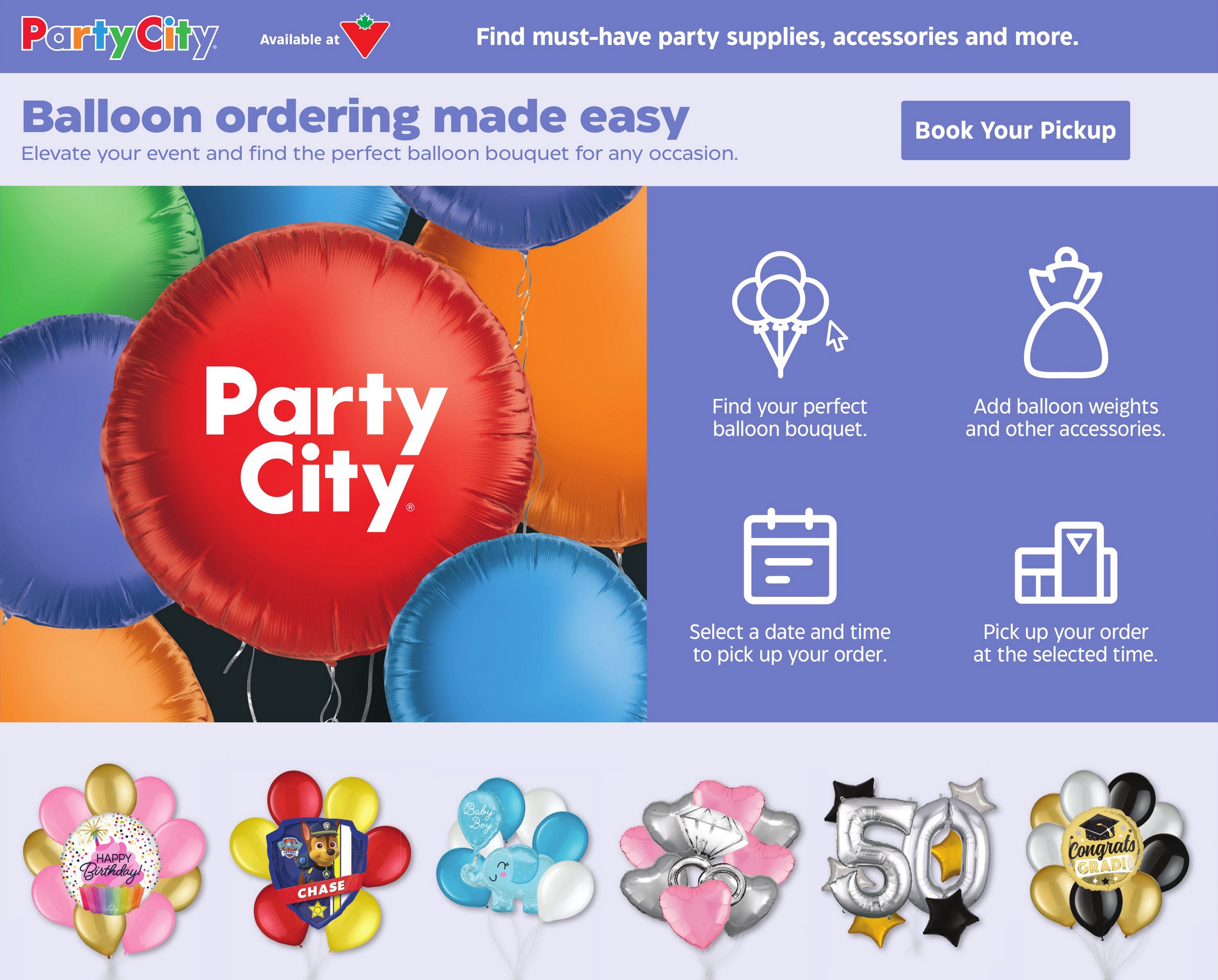Select the Happy Birthday balloon bouquet
Viewport: 1218px width, 980px height.
tap(114, 861)
